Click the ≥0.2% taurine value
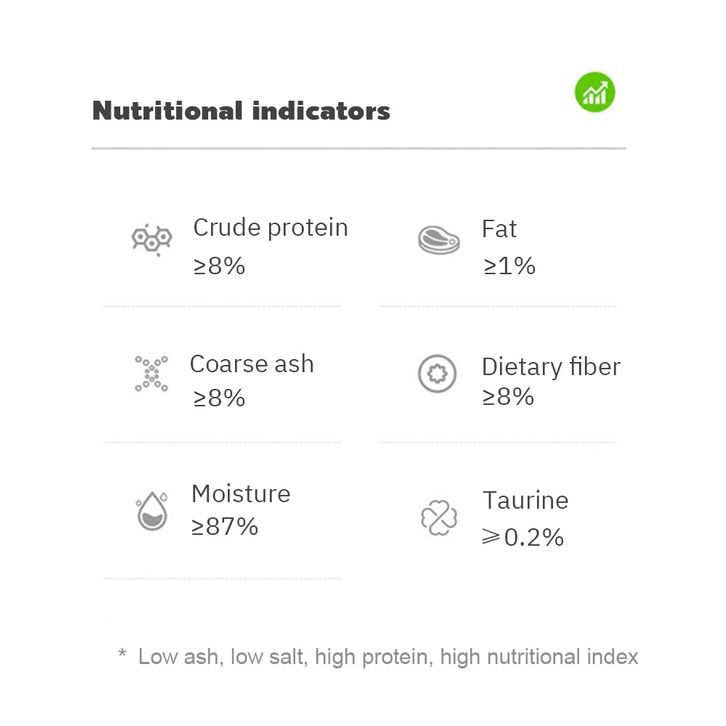The height and width of the screenshot is (726, 726). 522,537
